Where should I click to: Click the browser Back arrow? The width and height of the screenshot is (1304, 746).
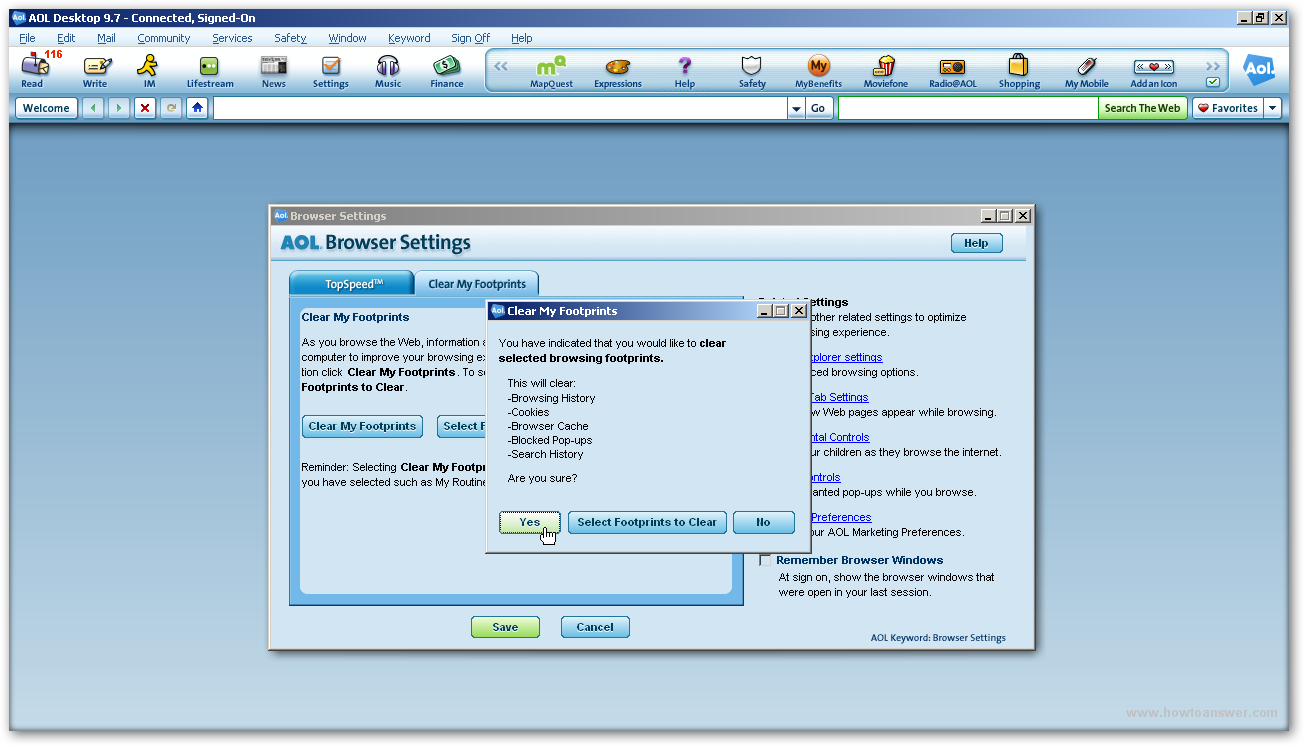pos(93,108)
